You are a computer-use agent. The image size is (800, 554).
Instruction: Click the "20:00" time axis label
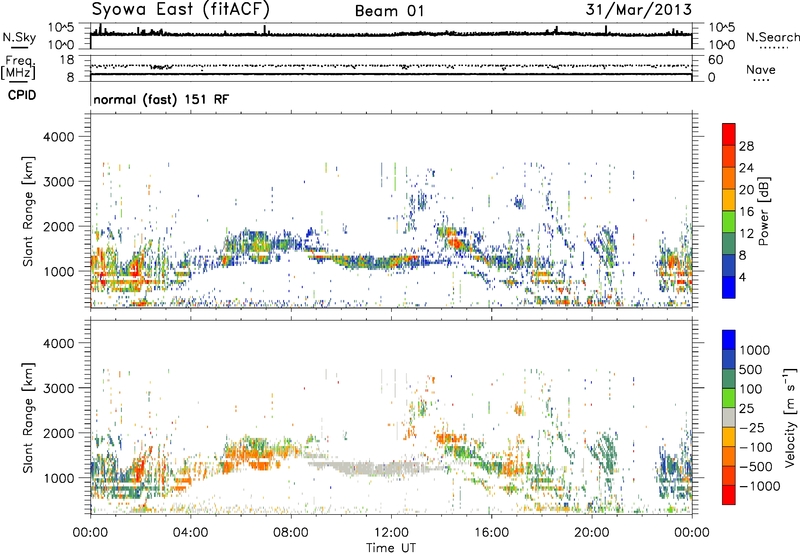pos(591,532)
